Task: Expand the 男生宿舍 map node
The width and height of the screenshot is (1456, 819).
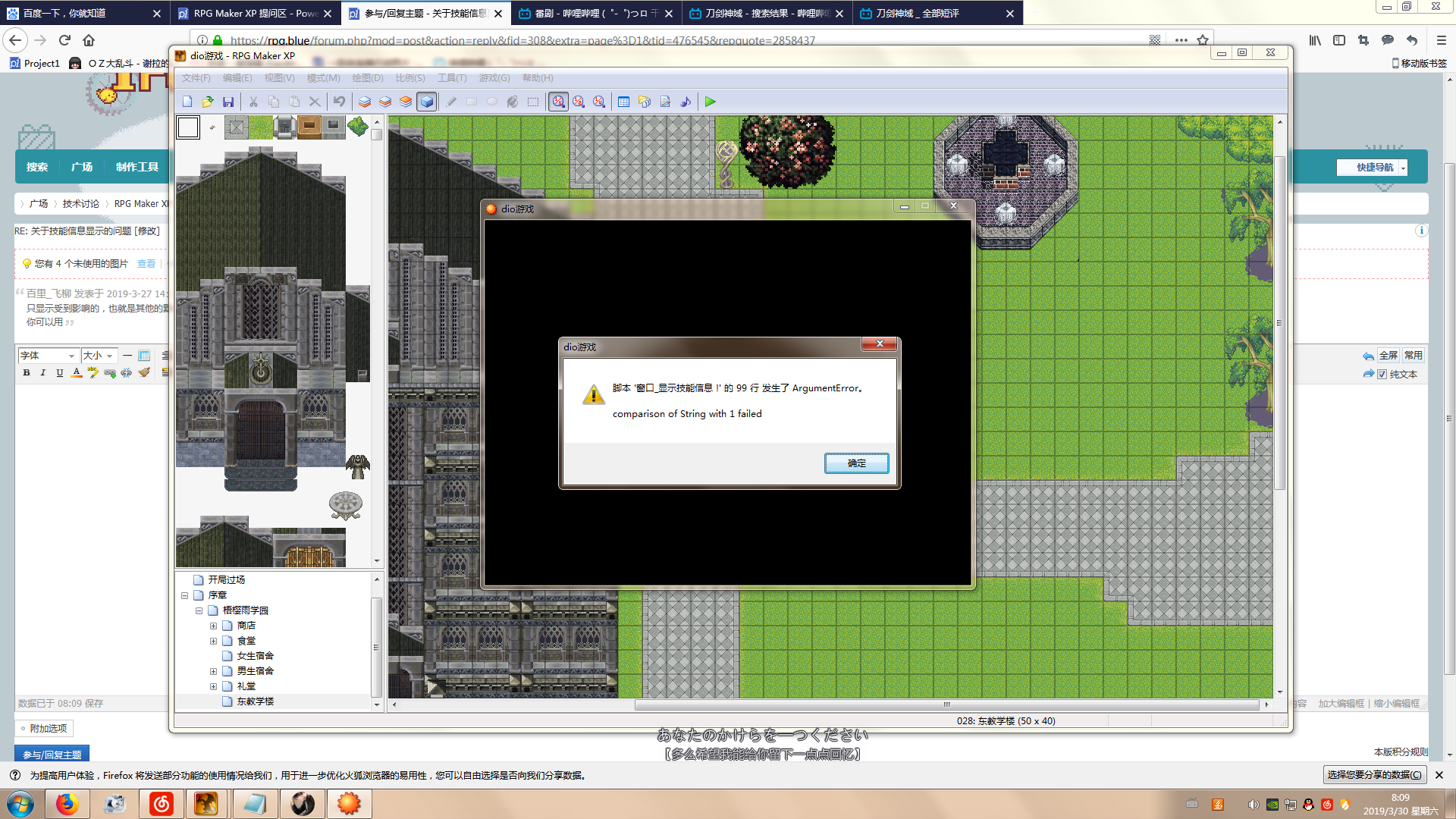Action: pyautogui.click(x=213, y=671)
